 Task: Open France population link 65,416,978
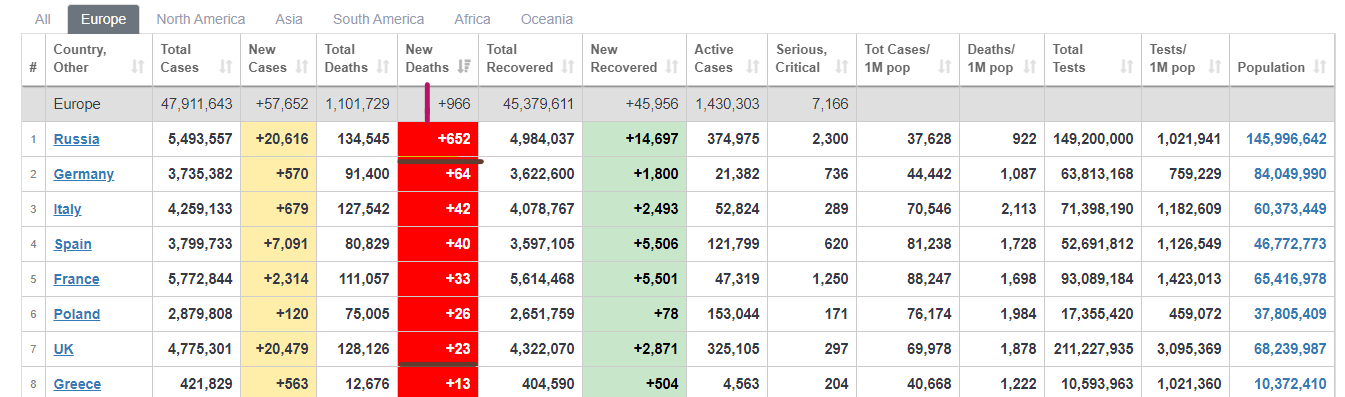[x=1290, y=279]
